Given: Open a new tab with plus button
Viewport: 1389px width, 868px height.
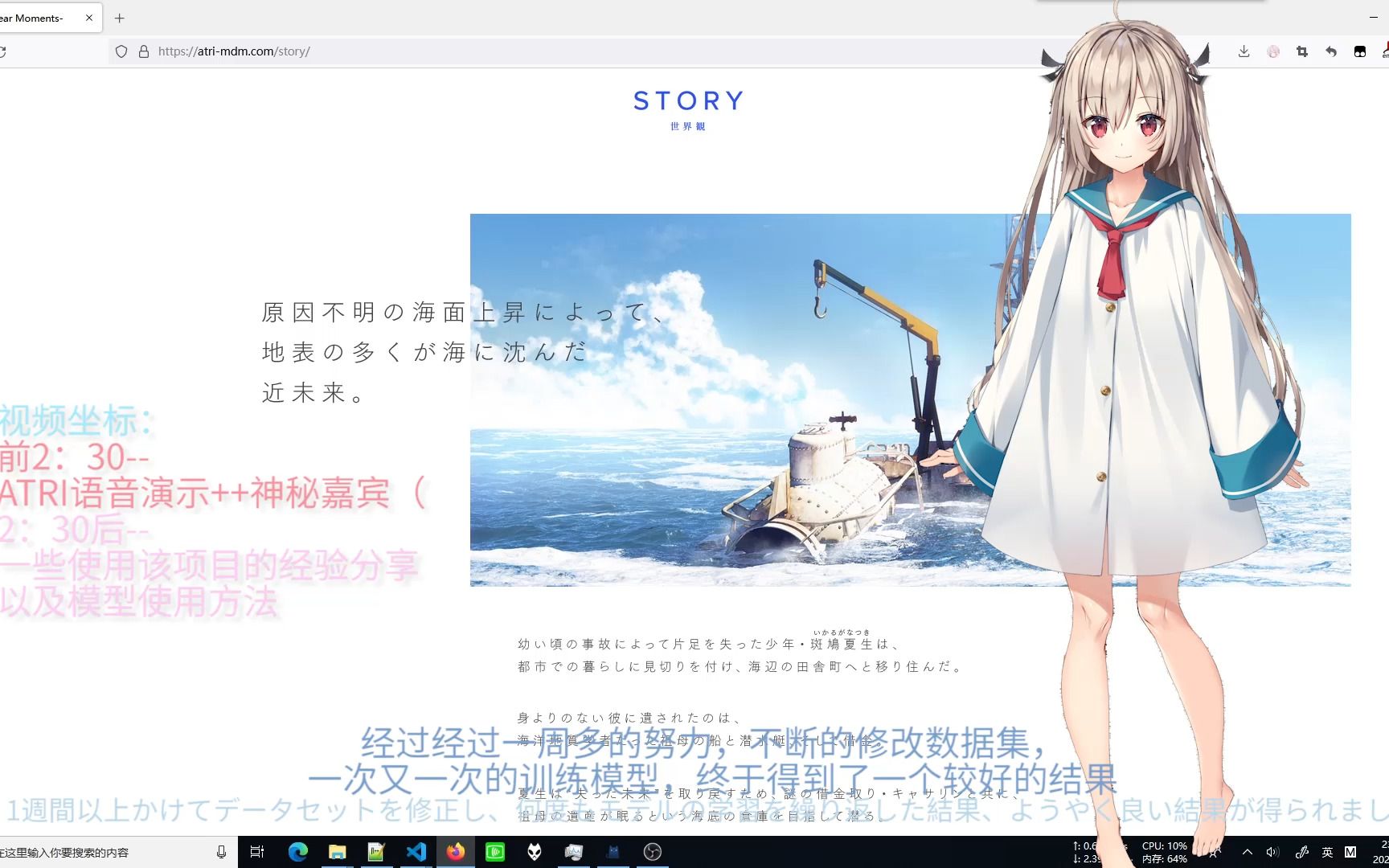Looking at the screenshot, I should tap(120, 18).
